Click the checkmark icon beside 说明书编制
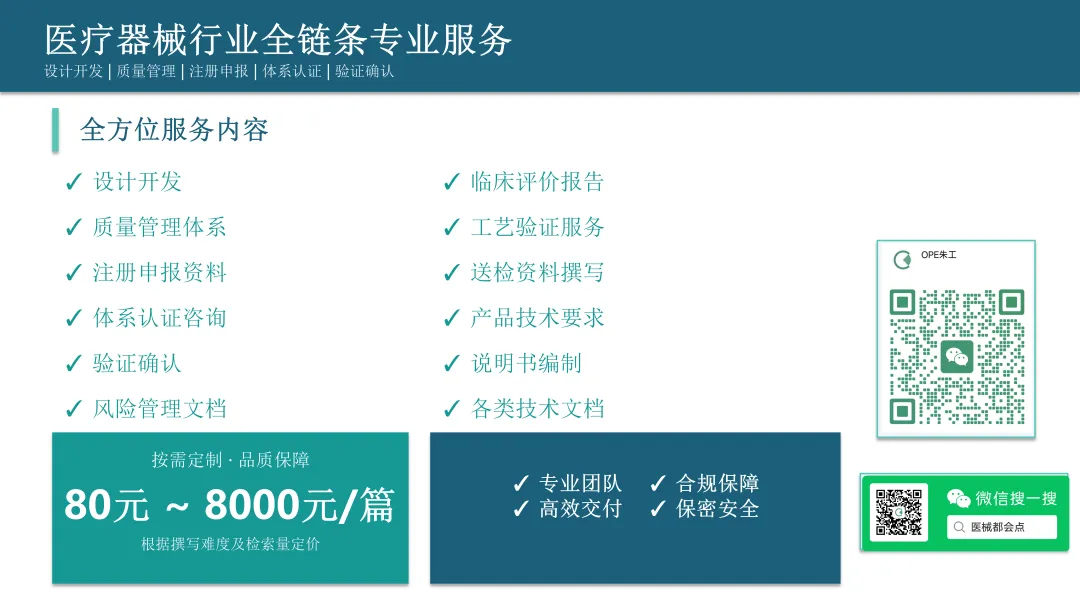Image resolution: width=1080 pixels, height=608 pixels. tap(451, 364)
